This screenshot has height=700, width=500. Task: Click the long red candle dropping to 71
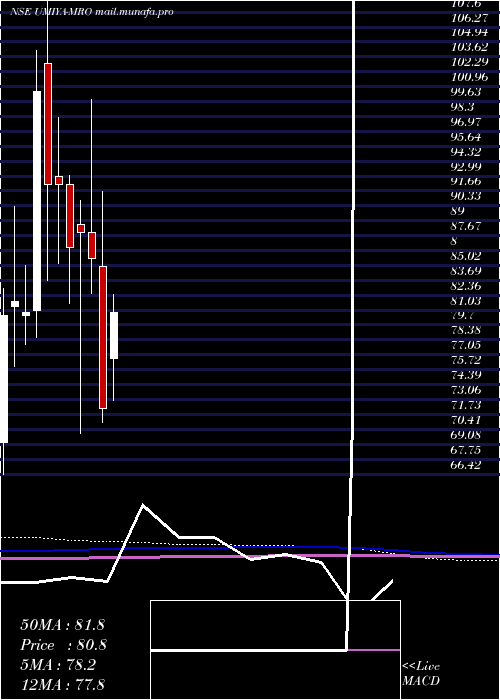coord(103,337)
